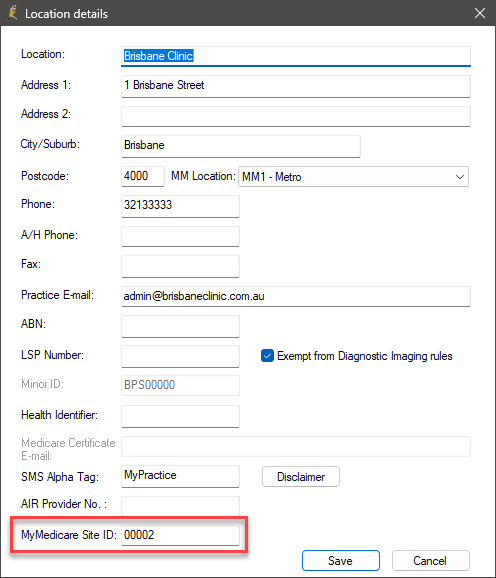The height and width of the screenshot is (578, 496).
Task: Select the MyMedicare Site ID field
Action: pyautogui.click(x=180, y=535)
